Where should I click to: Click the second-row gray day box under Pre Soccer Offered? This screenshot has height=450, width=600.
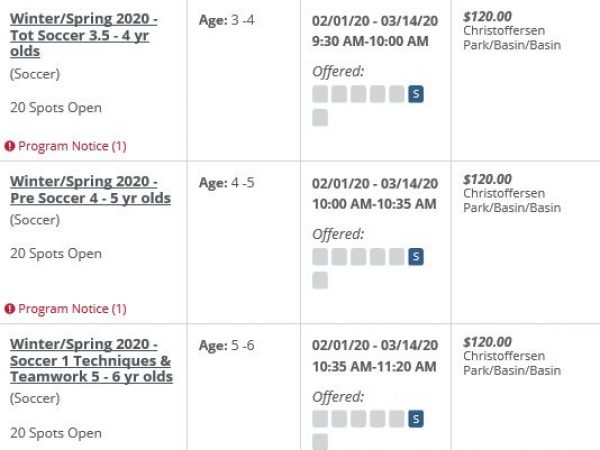(320, 280)
